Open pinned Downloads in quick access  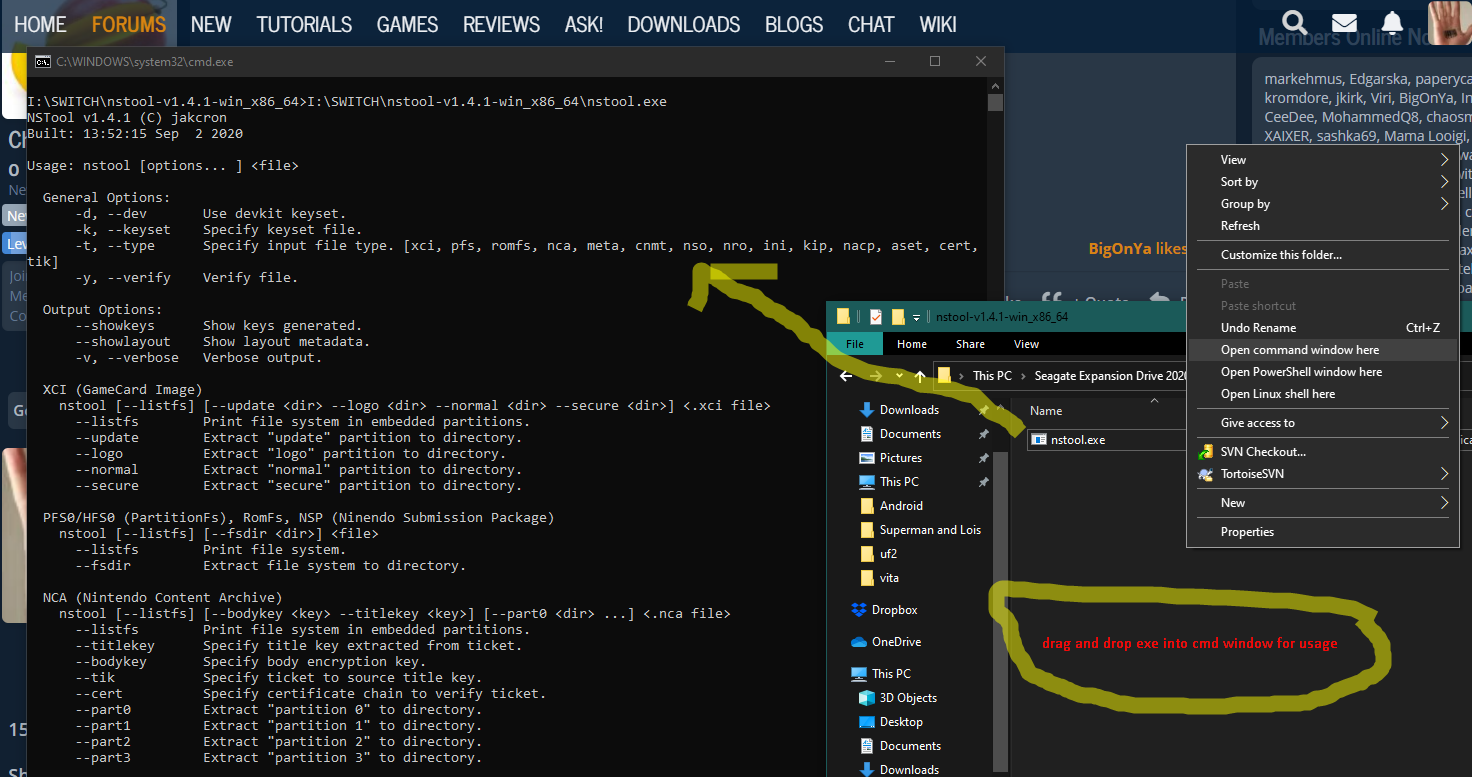coord(909,410)
